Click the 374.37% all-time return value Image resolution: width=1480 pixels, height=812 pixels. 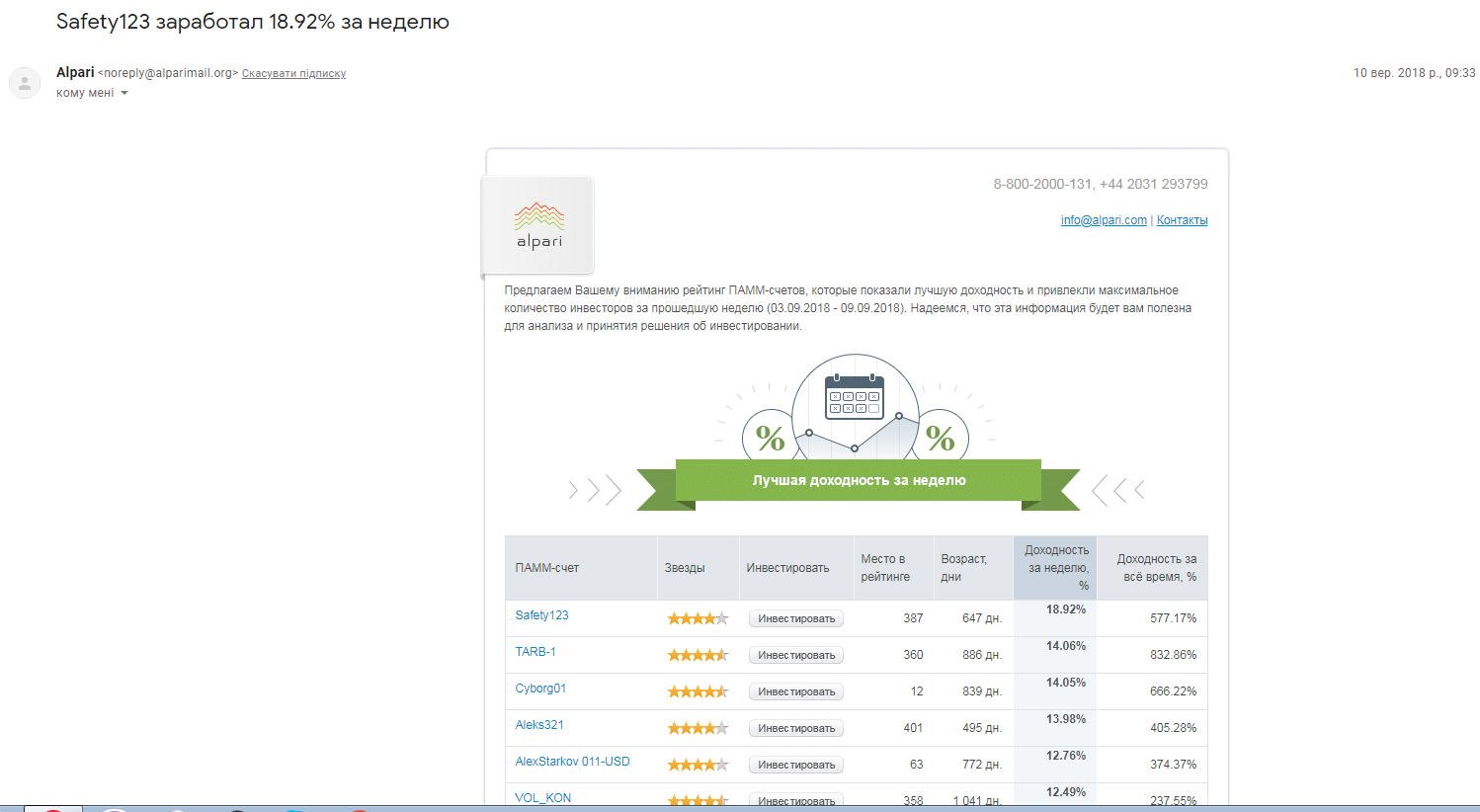[1173, 765]
